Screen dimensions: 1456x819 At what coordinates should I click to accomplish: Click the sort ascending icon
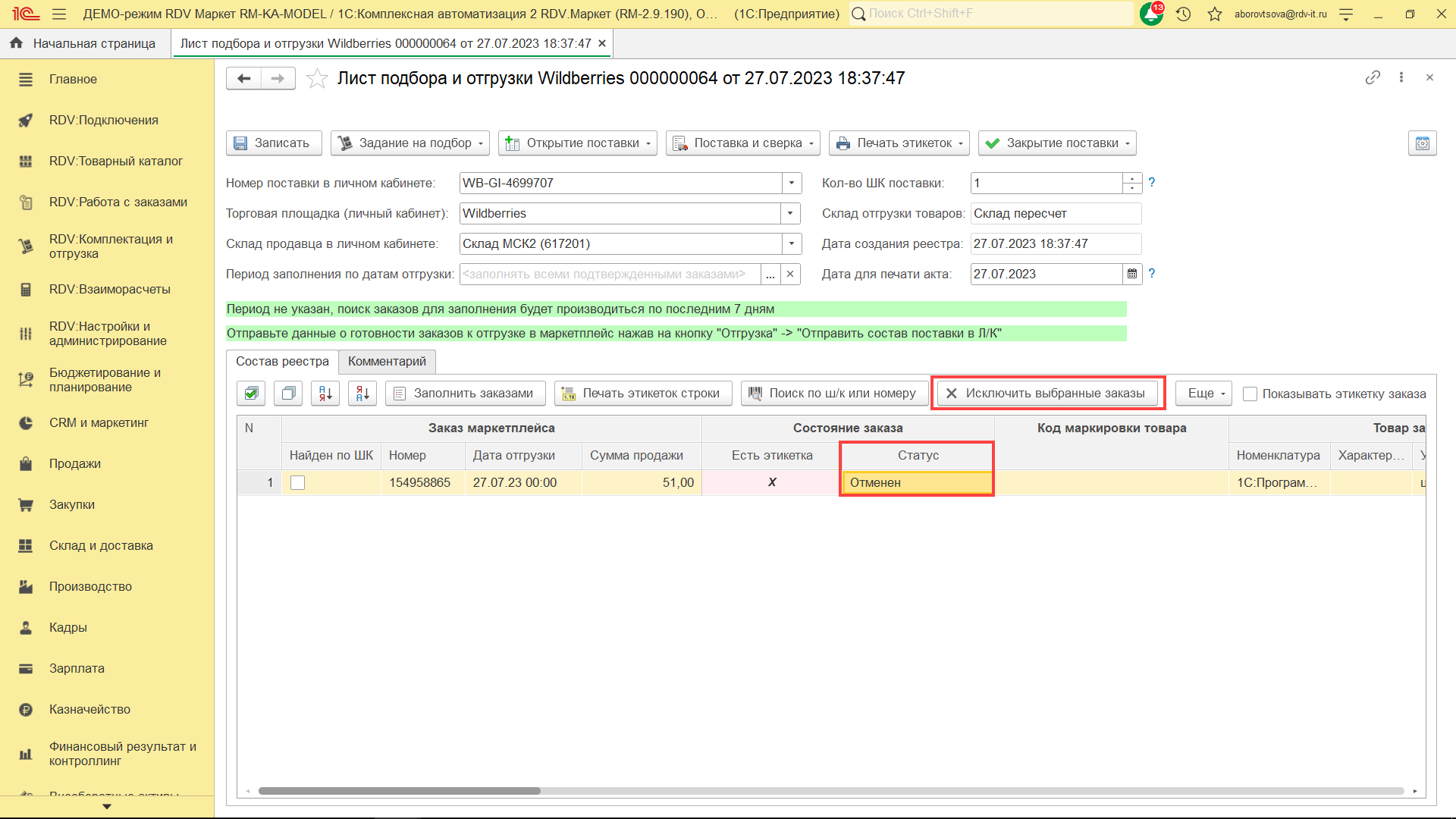[325, 393]
